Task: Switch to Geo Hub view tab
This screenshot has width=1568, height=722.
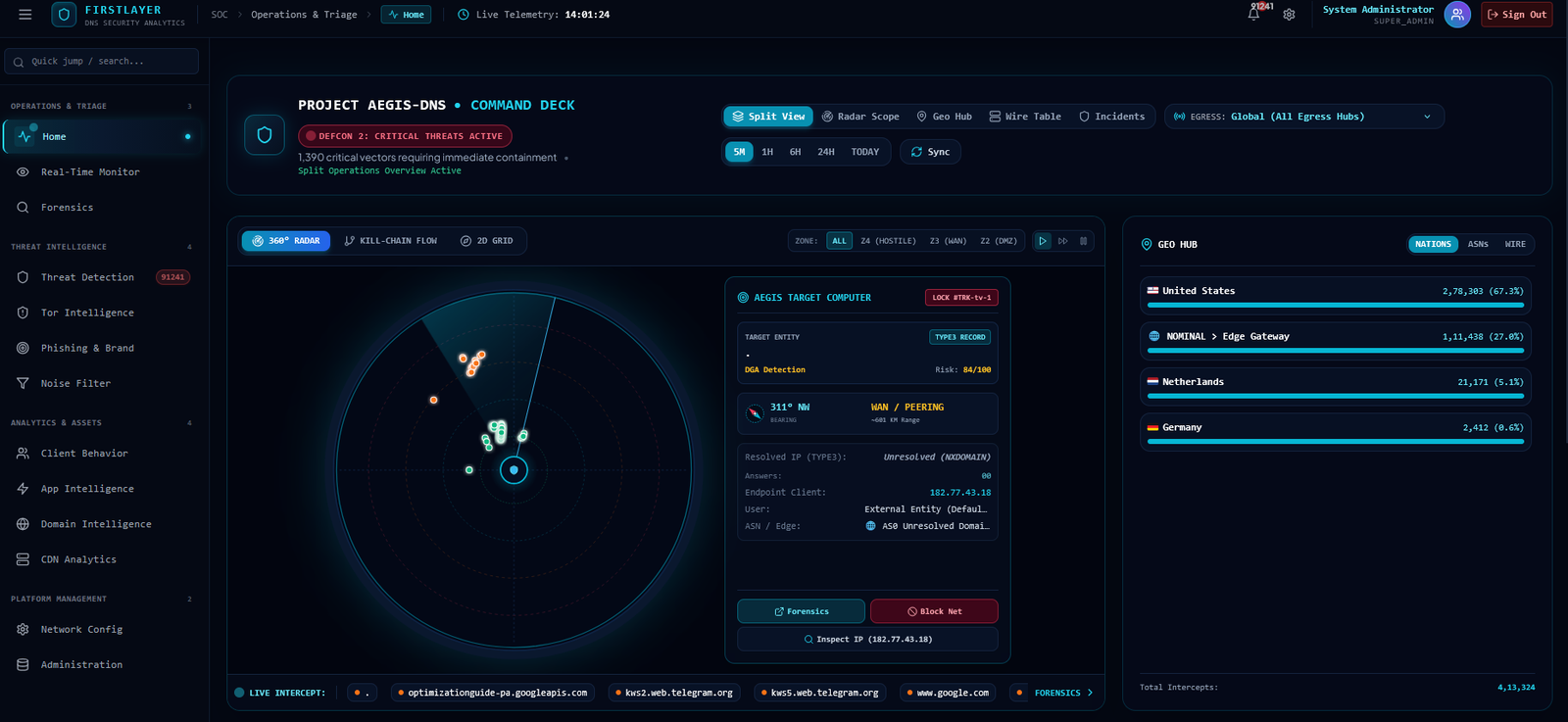Action: pyautogui.click(x=944, y=117)
